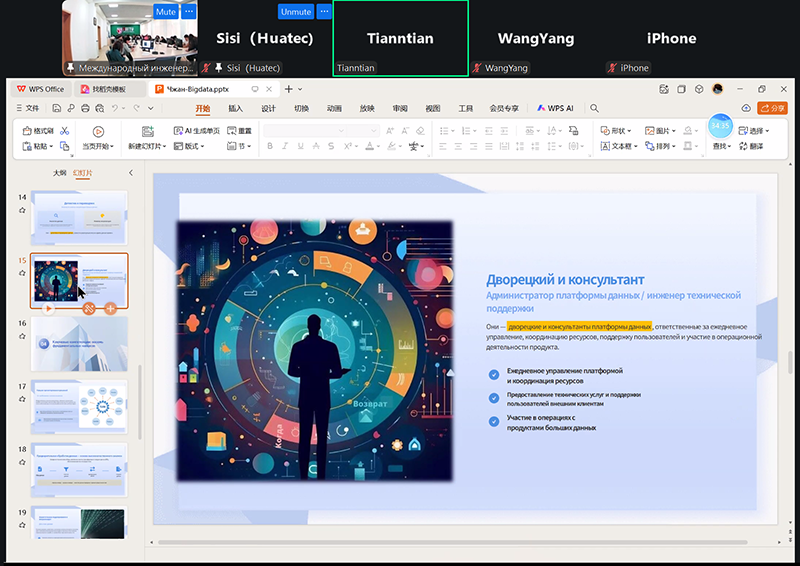
Task: Click the Bold formatting icon
Action: (x=269, y=147)
